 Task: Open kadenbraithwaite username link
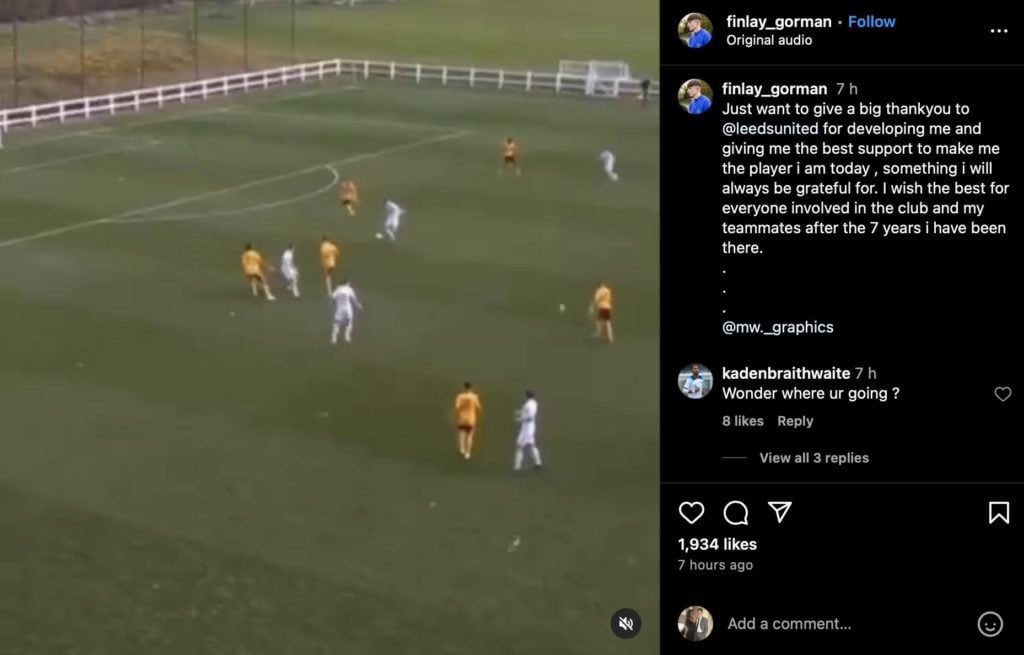tap(786, 373)
